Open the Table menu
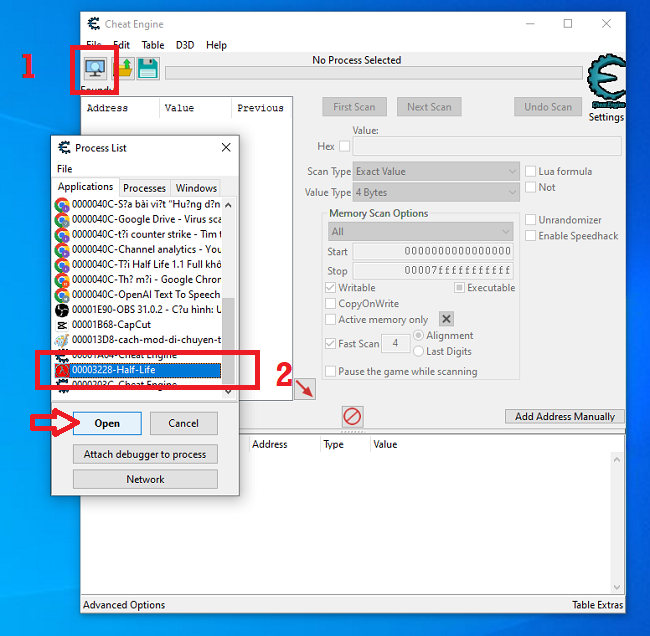The image size is (650, 636). click(x=153, y=45)
